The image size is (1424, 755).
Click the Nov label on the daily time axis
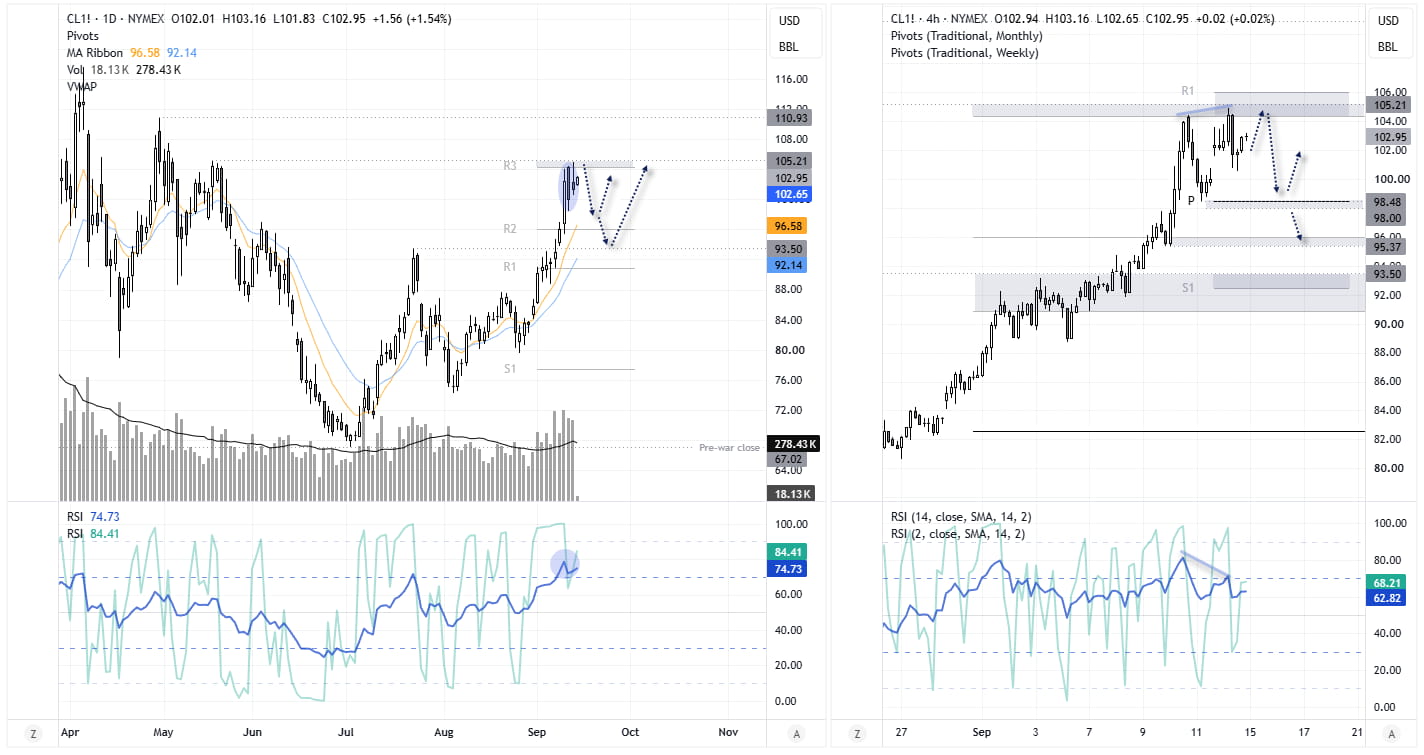728,732
